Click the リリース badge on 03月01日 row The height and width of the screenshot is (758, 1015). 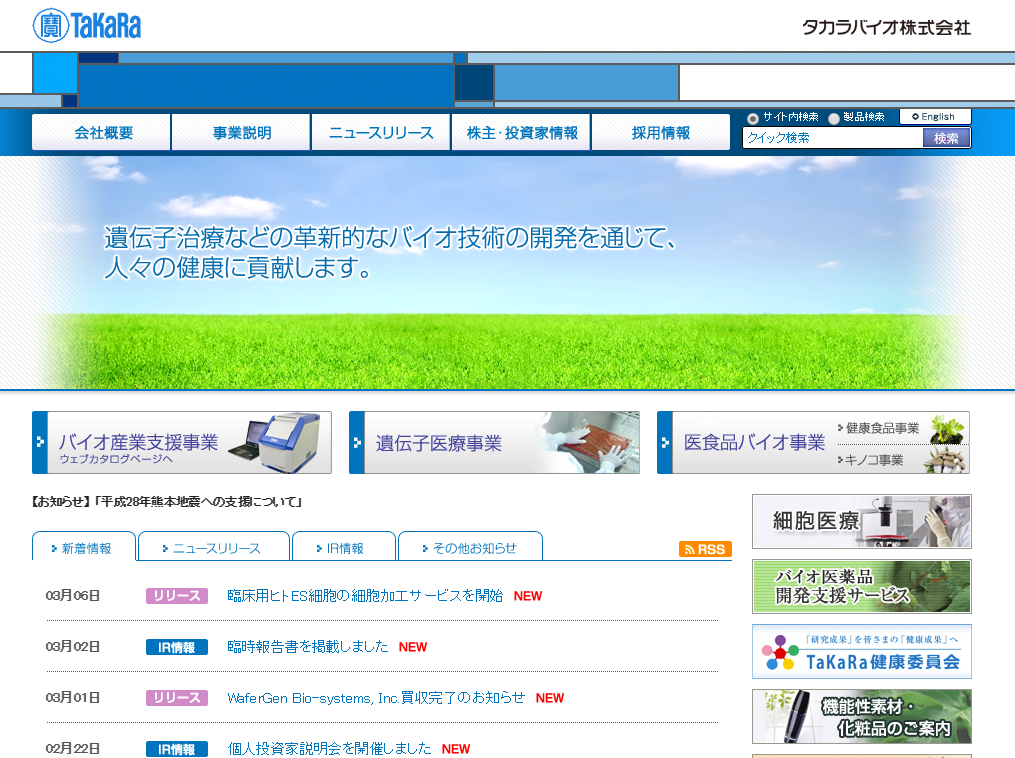177,698
